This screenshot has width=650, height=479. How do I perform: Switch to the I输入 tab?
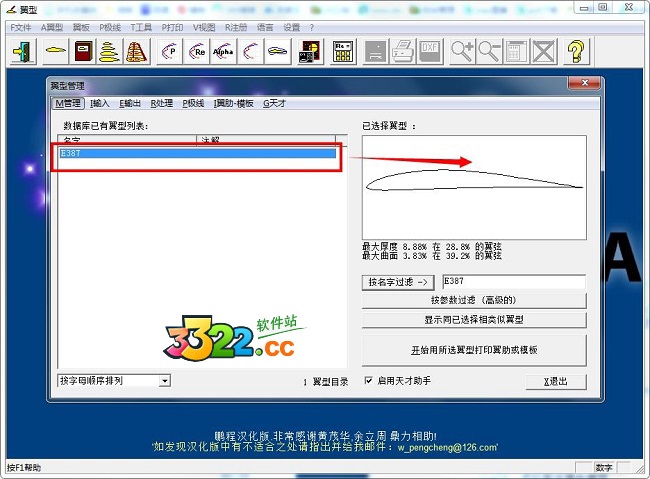point(99,103)
